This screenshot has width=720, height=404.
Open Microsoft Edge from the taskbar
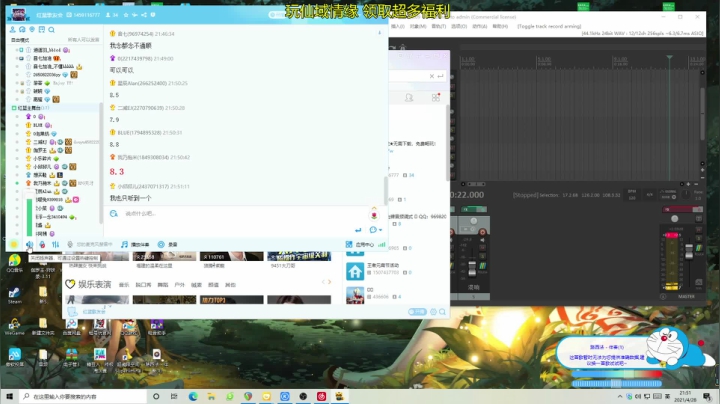click(193, 396)
